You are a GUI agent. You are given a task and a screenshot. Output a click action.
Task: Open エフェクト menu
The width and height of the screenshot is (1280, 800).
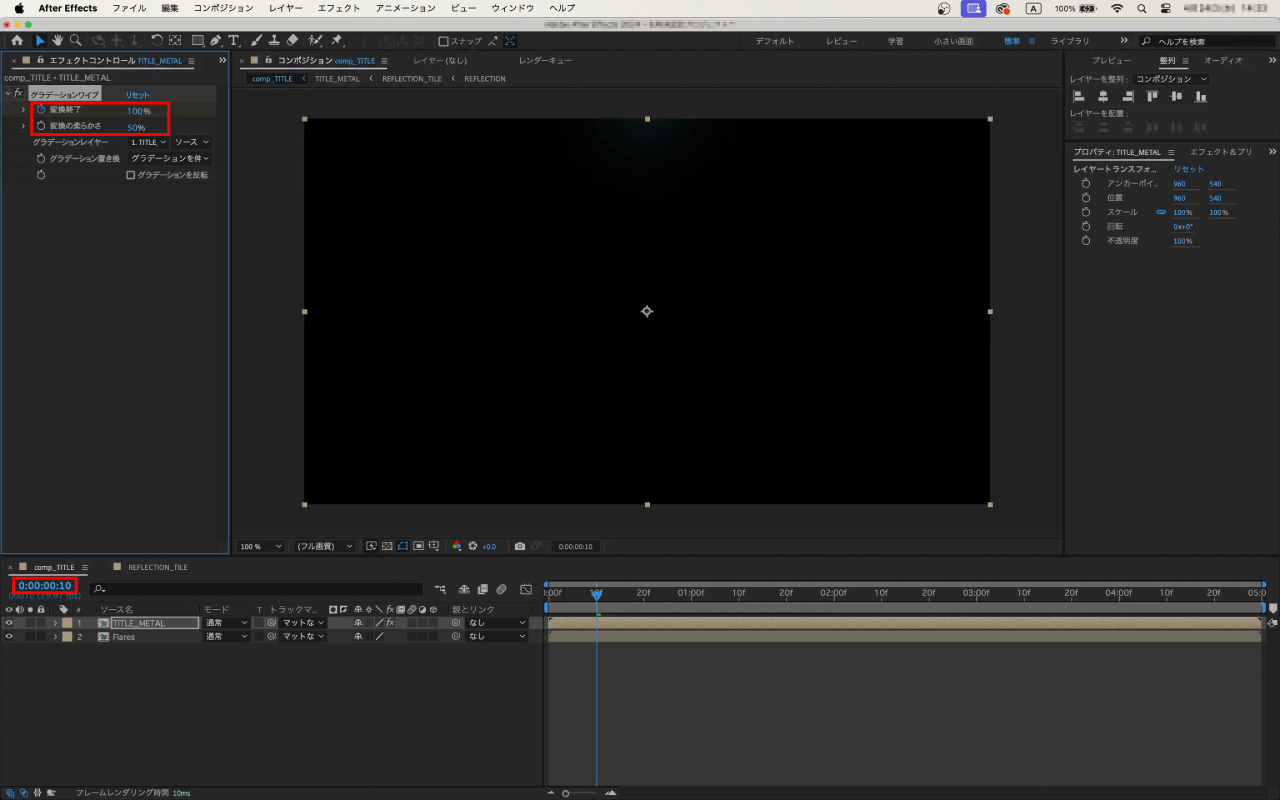(x=339, y=8)
